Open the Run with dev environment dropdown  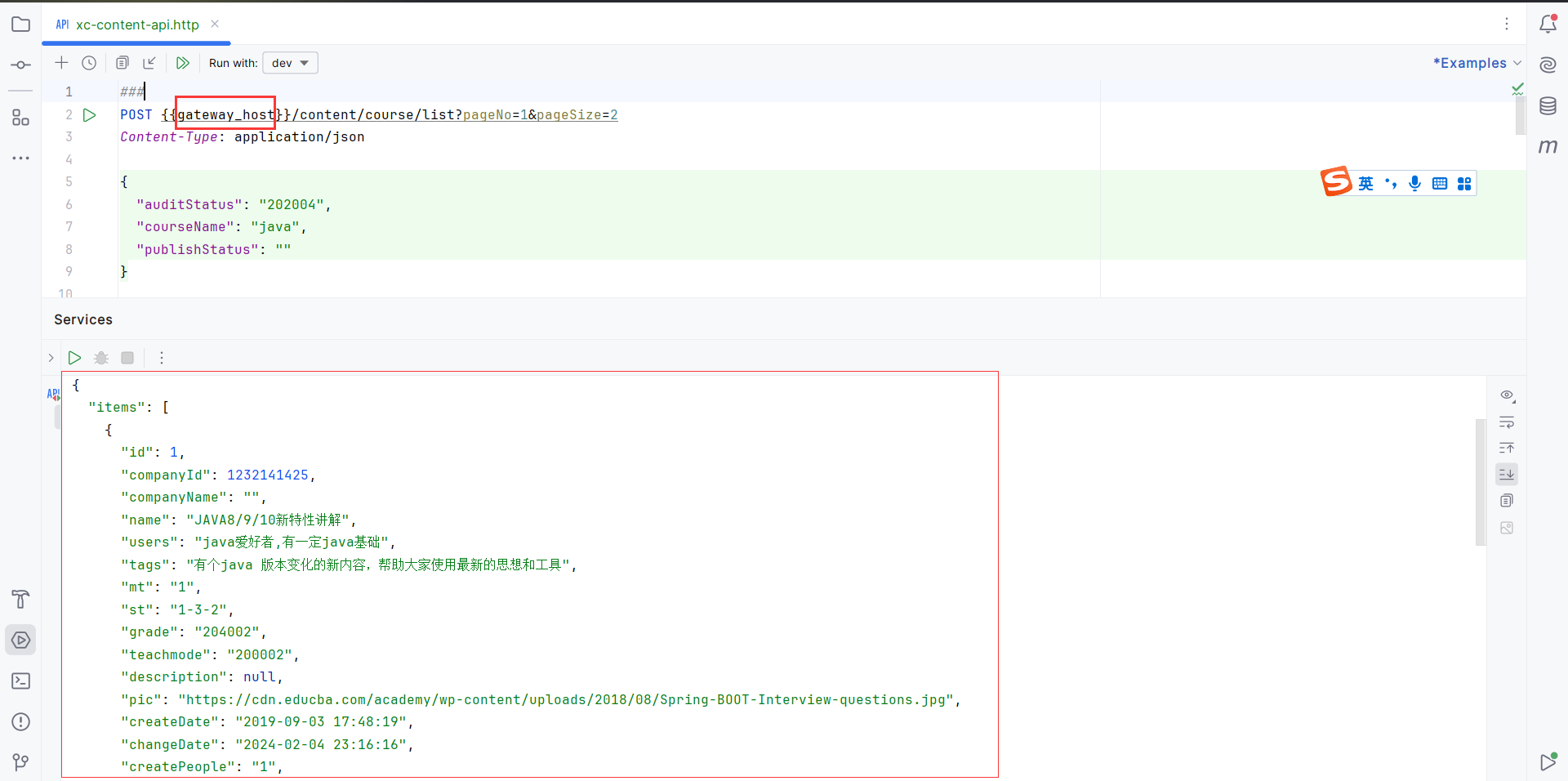(290, 63)
